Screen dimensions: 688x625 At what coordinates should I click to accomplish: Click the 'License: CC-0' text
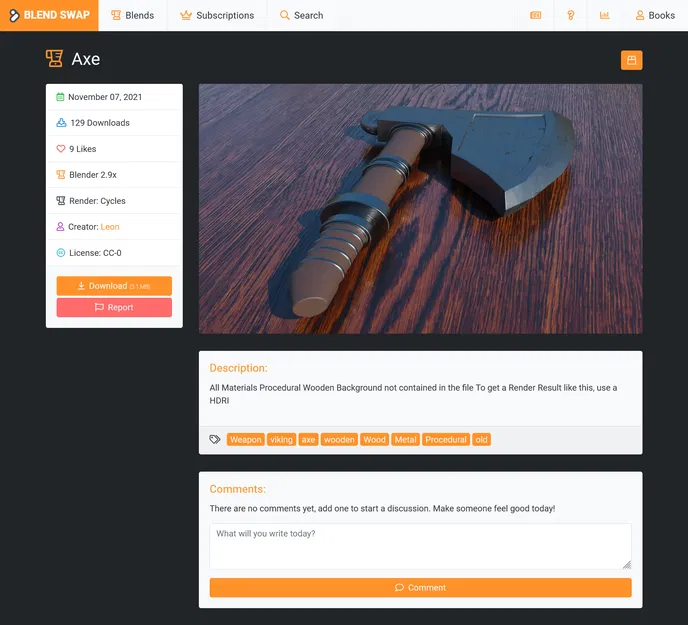pos(95,253)
